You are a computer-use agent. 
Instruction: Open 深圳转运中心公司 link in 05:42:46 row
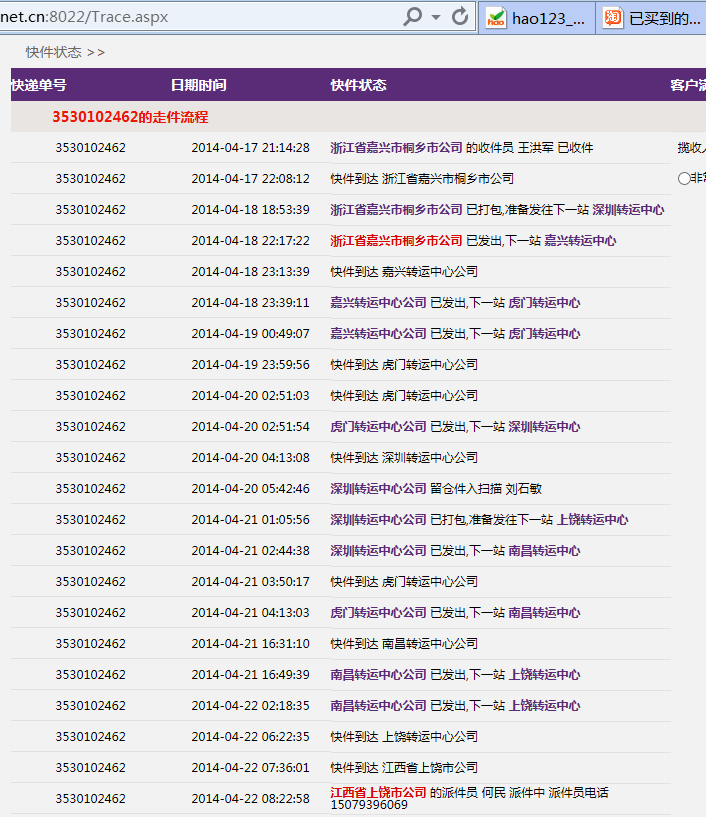click(378, 489)
